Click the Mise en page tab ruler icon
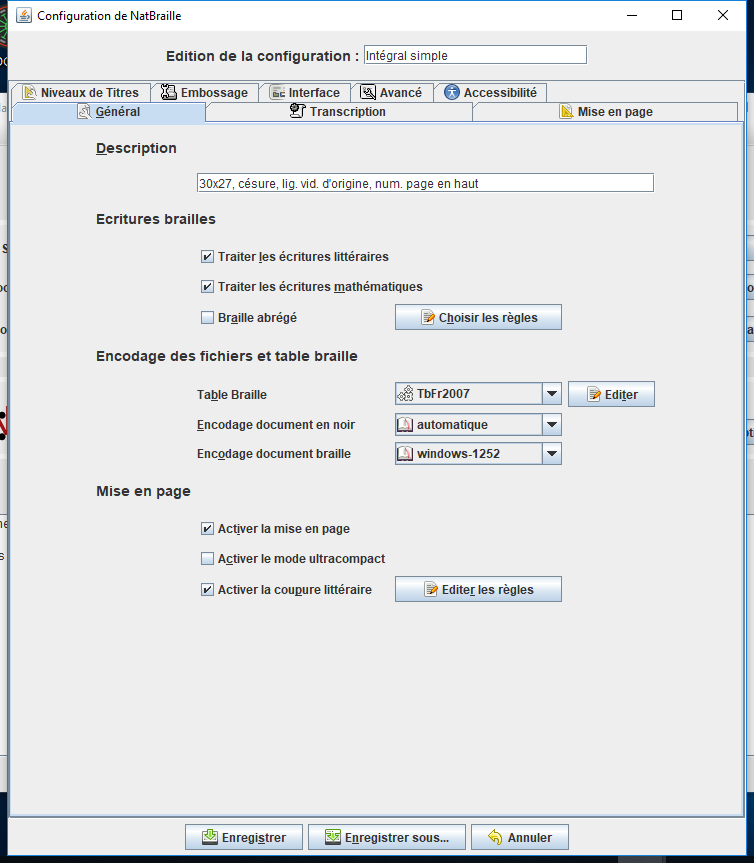754x863 pixels. [566, 111]
